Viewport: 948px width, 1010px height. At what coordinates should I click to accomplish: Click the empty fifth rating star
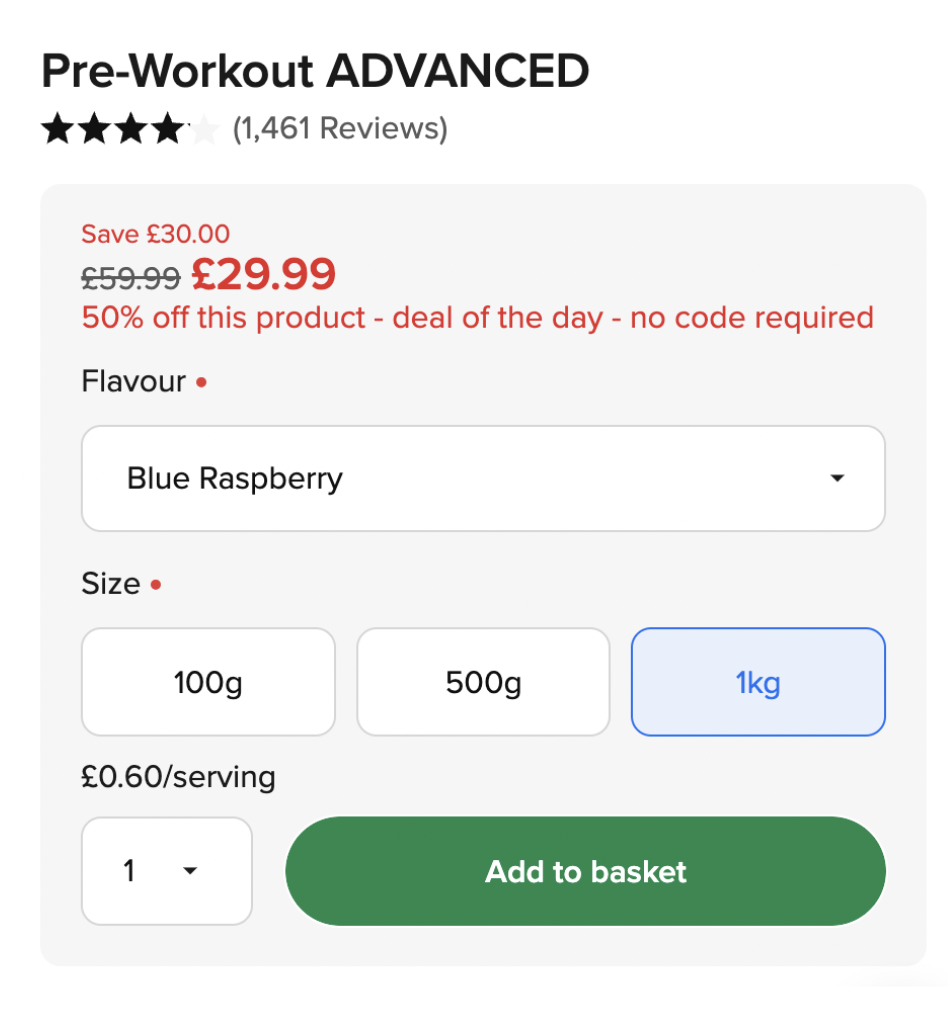[205, 128]
